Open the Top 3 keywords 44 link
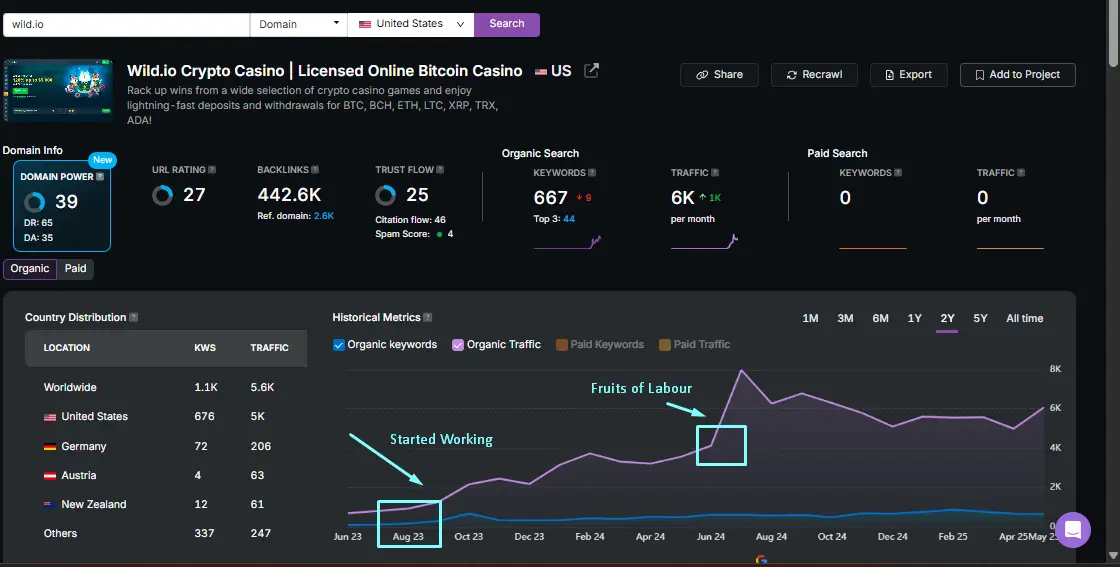Screen dimensions: 1120x567 [x=569, y=219]
